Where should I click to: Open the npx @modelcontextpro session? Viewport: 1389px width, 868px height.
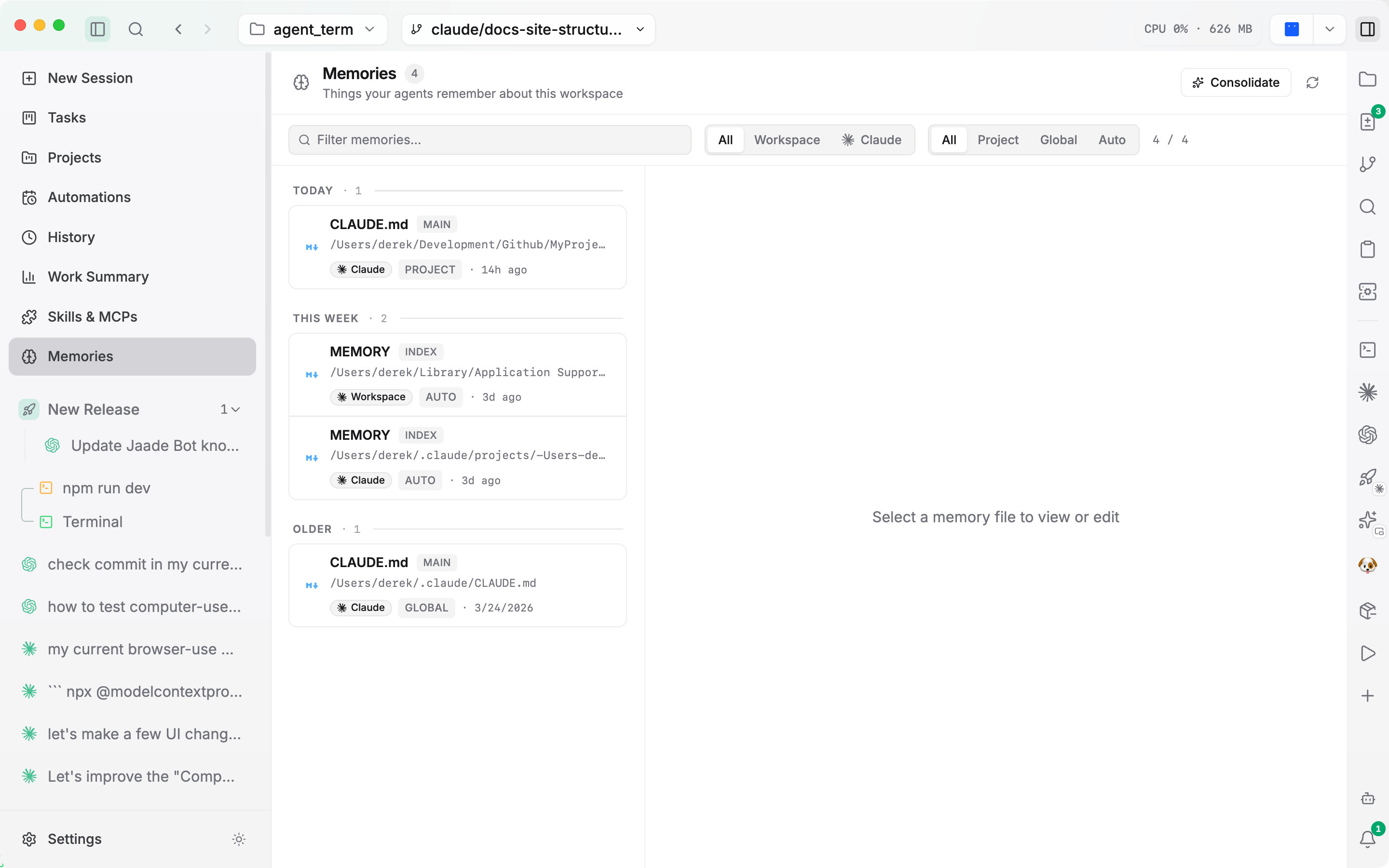point(132,692)
